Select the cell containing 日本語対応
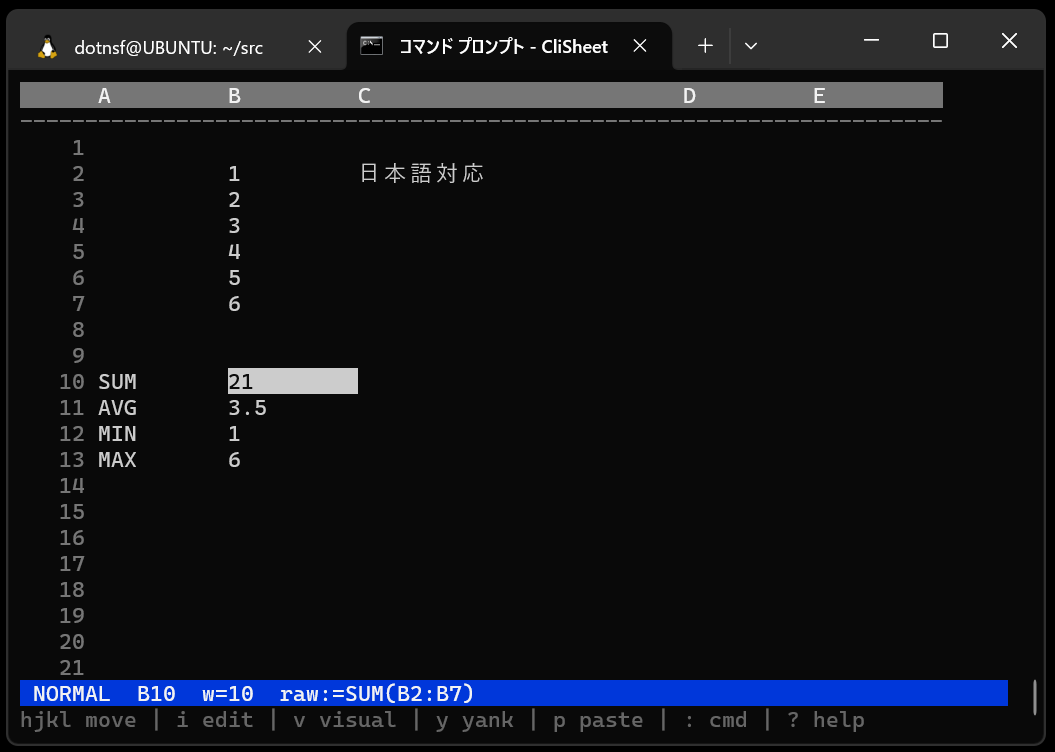 tap(421, 173)
